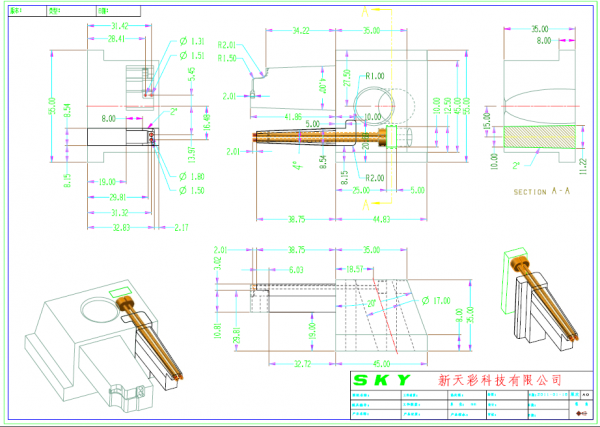Select the Ø 1.31 diameter callout

[190, 41]
